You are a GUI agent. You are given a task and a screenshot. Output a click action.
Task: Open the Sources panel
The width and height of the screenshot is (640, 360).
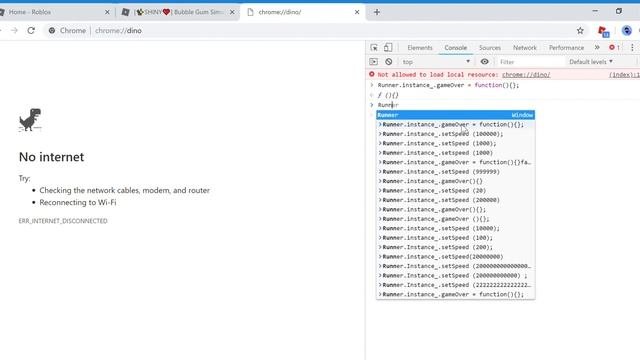coord(490,48)
